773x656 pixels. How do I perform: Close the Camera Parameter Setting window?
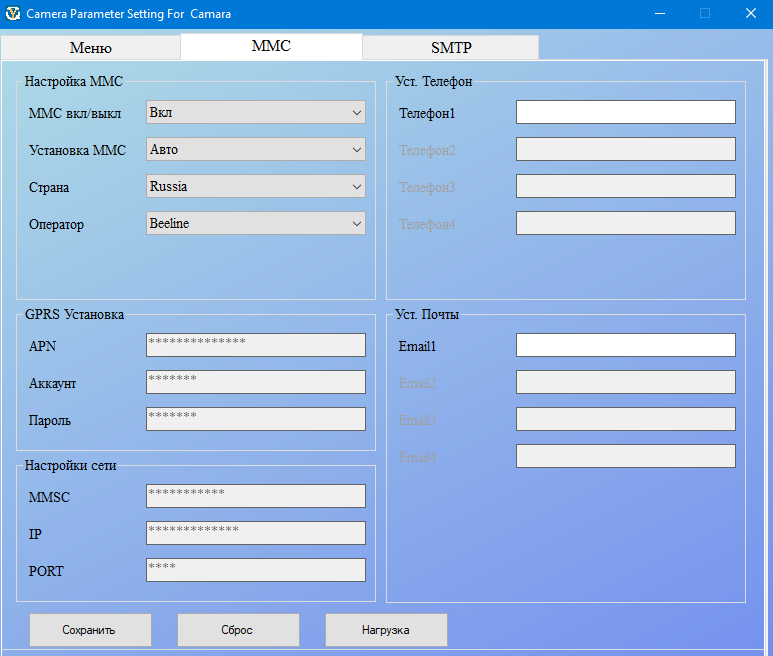[750, 14]
